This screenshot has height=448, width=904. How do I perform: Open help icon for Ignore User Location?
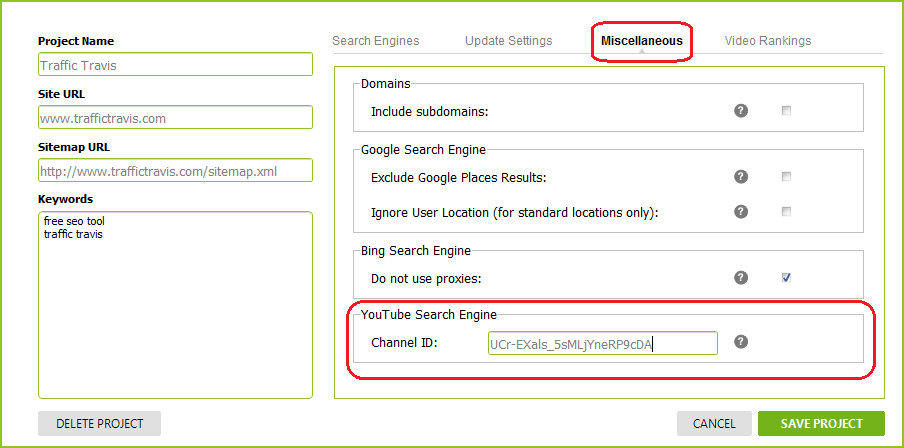(x=741, y=212)
